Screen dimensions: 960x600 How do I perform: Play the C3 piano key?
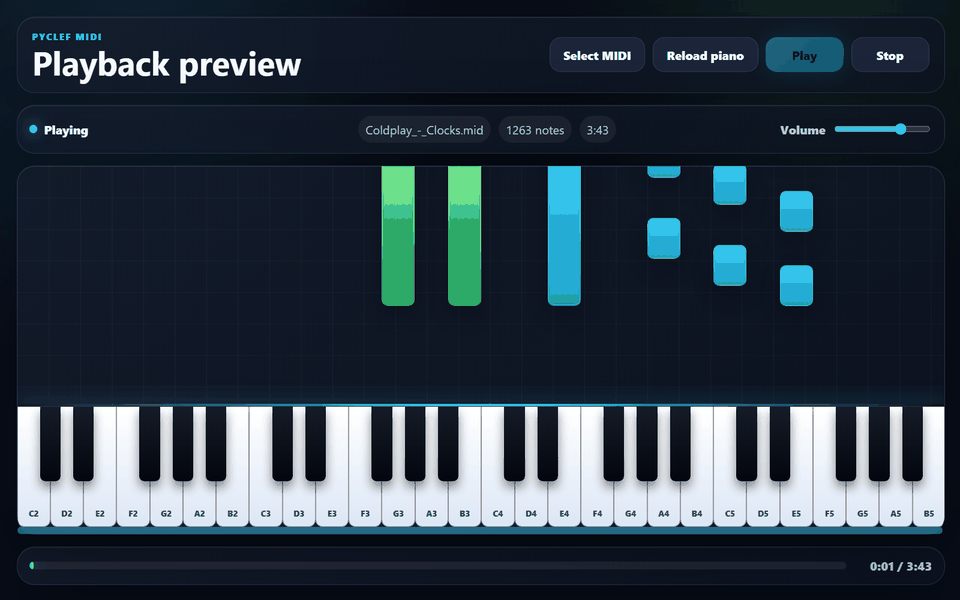pos(266,505)
